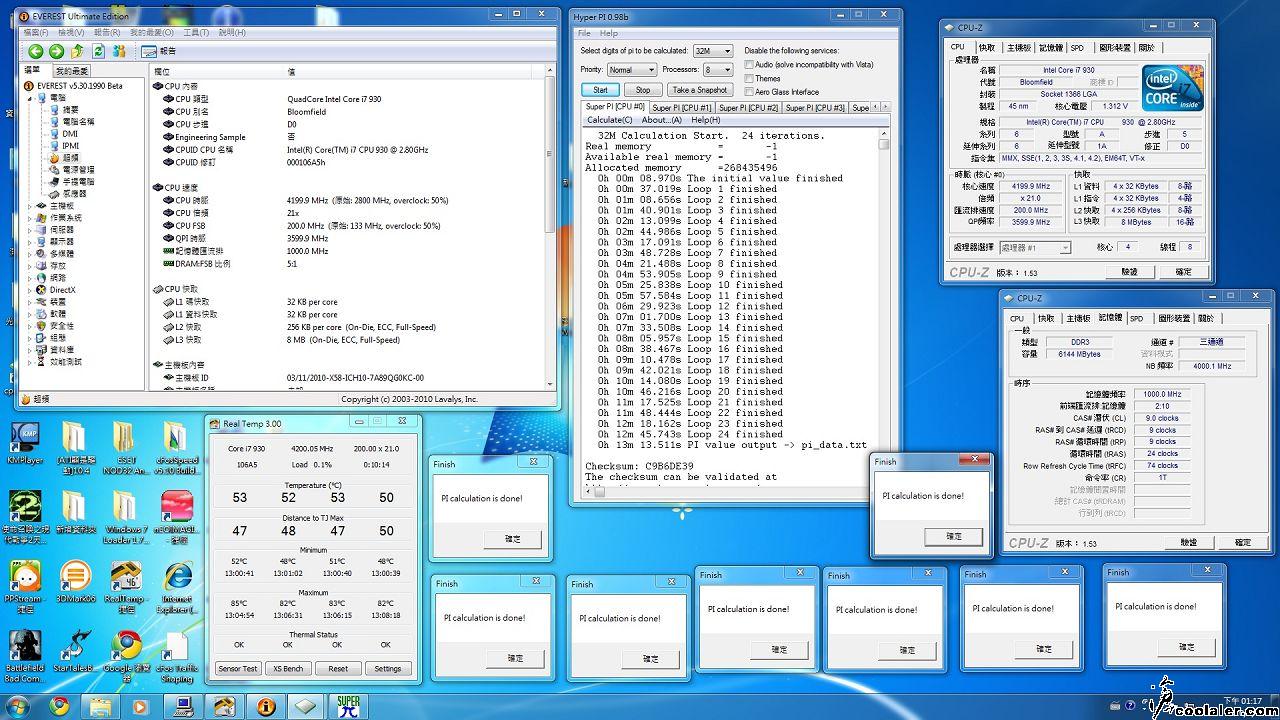Launch Internet Explorer desktop shortcut
Viewport: 1280px width, 720px height.
coord(178,585)
